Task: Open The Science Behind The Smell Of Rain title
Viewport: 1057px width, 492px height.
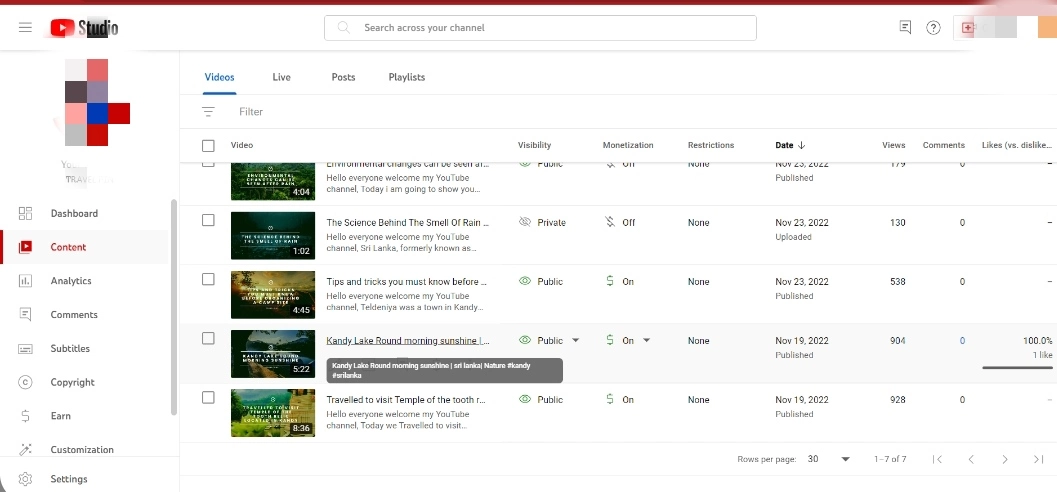Action: tap(408, 222)
